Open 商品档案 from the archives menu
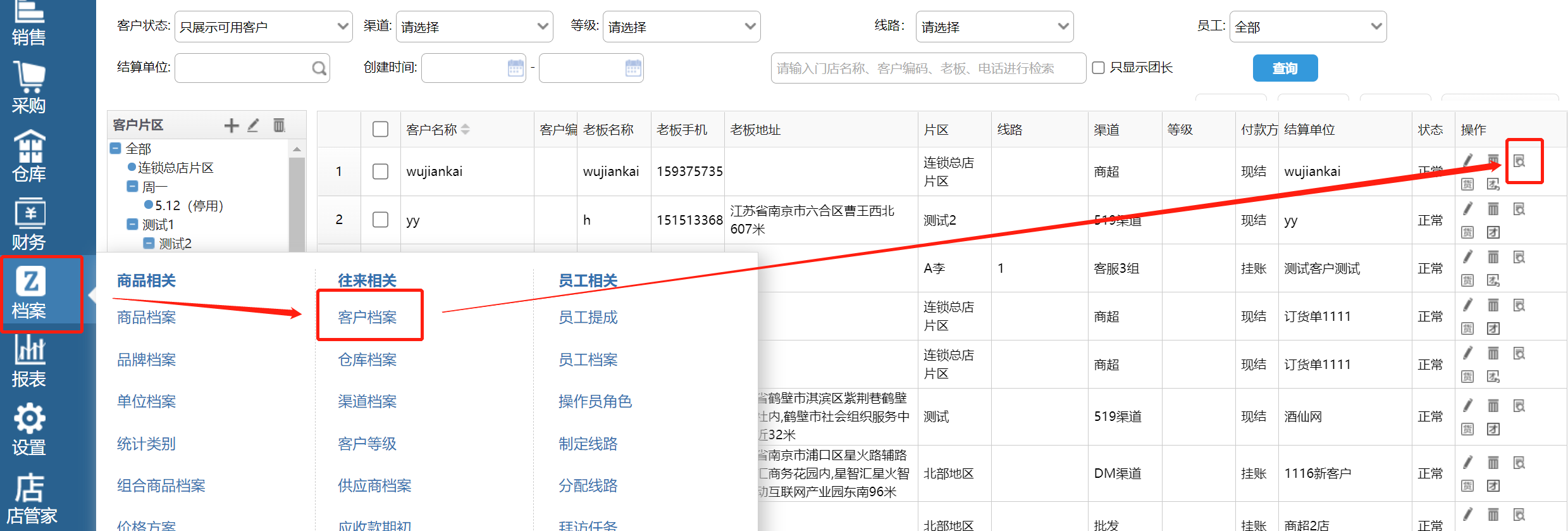This screenshot has width=1568, height=531. coord(146,317)
